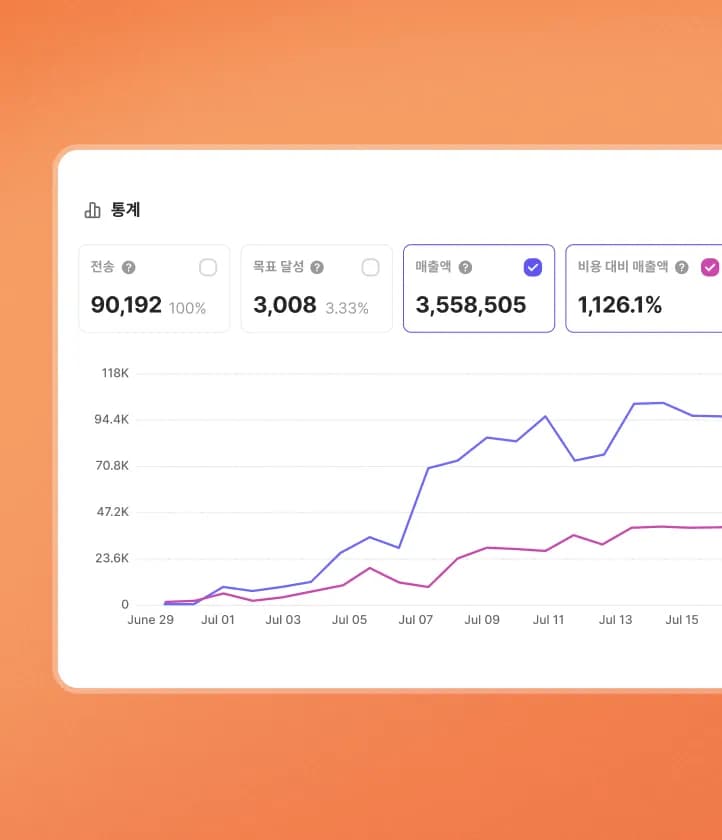Enable the 전송 metric checkbox
The height and width of the screenshot is (840, 722).
[208, 267]
